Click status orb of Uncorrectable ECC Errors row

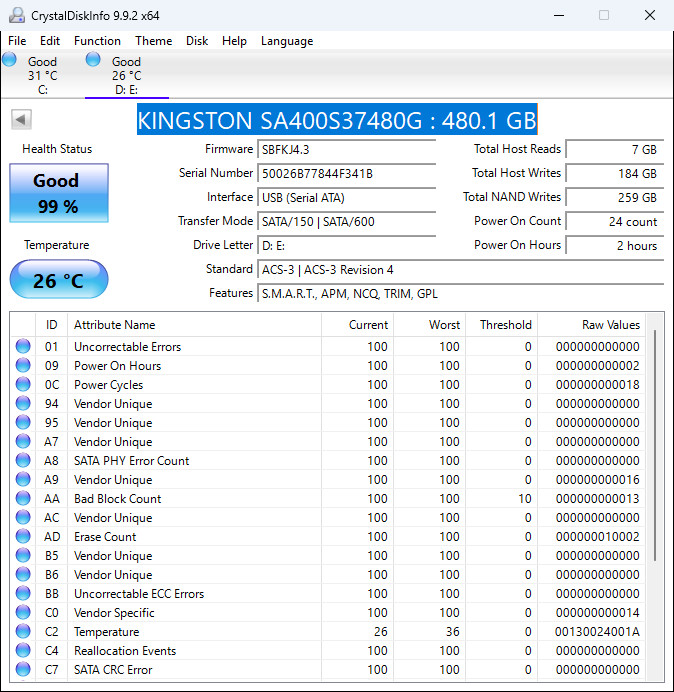pos(23,593)
